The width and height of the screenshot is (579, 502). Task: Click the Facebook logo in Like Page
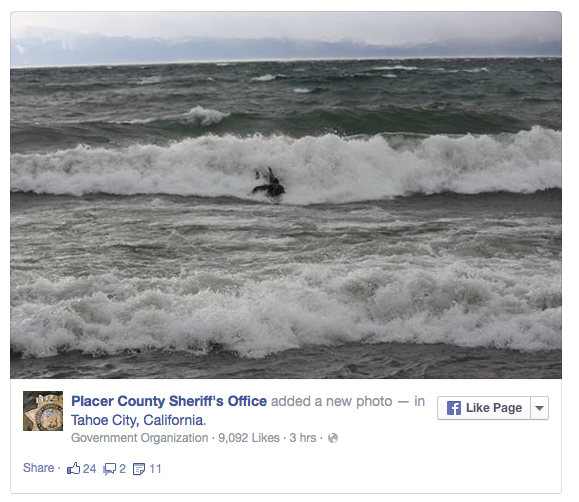[x=454, y=408]
